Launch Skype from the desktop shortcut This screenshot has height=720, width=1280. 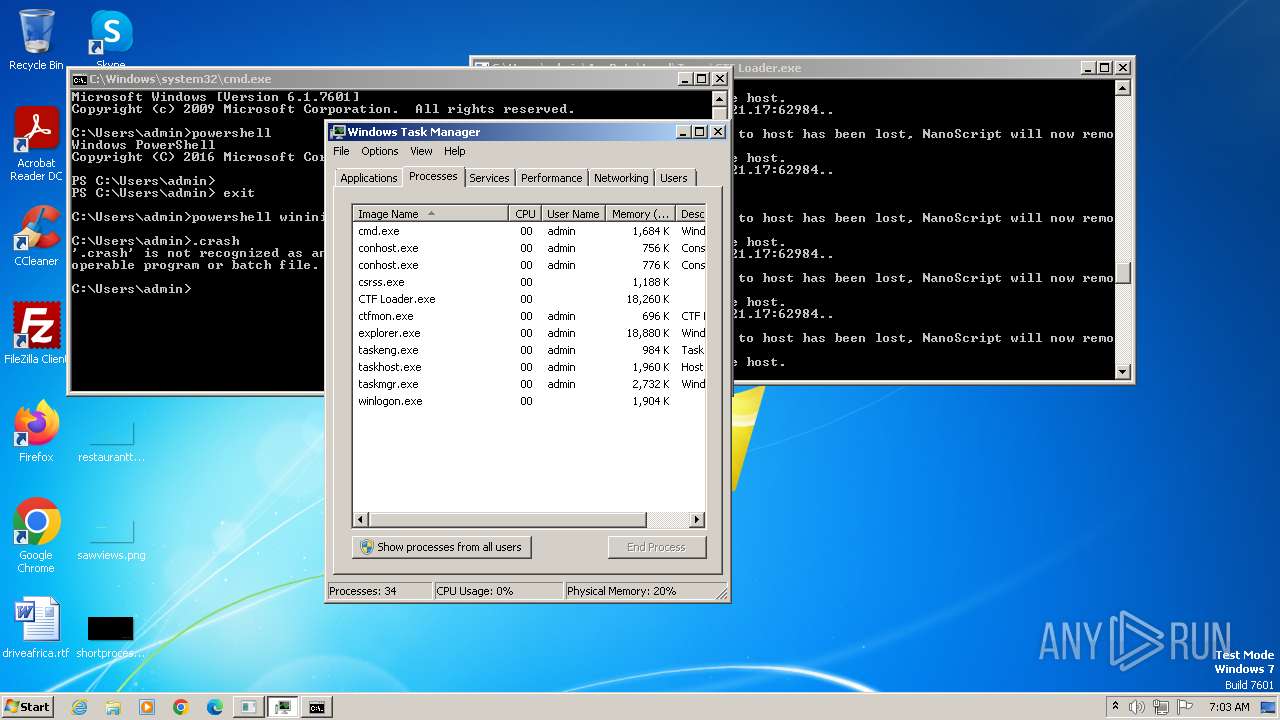(111, 40)
